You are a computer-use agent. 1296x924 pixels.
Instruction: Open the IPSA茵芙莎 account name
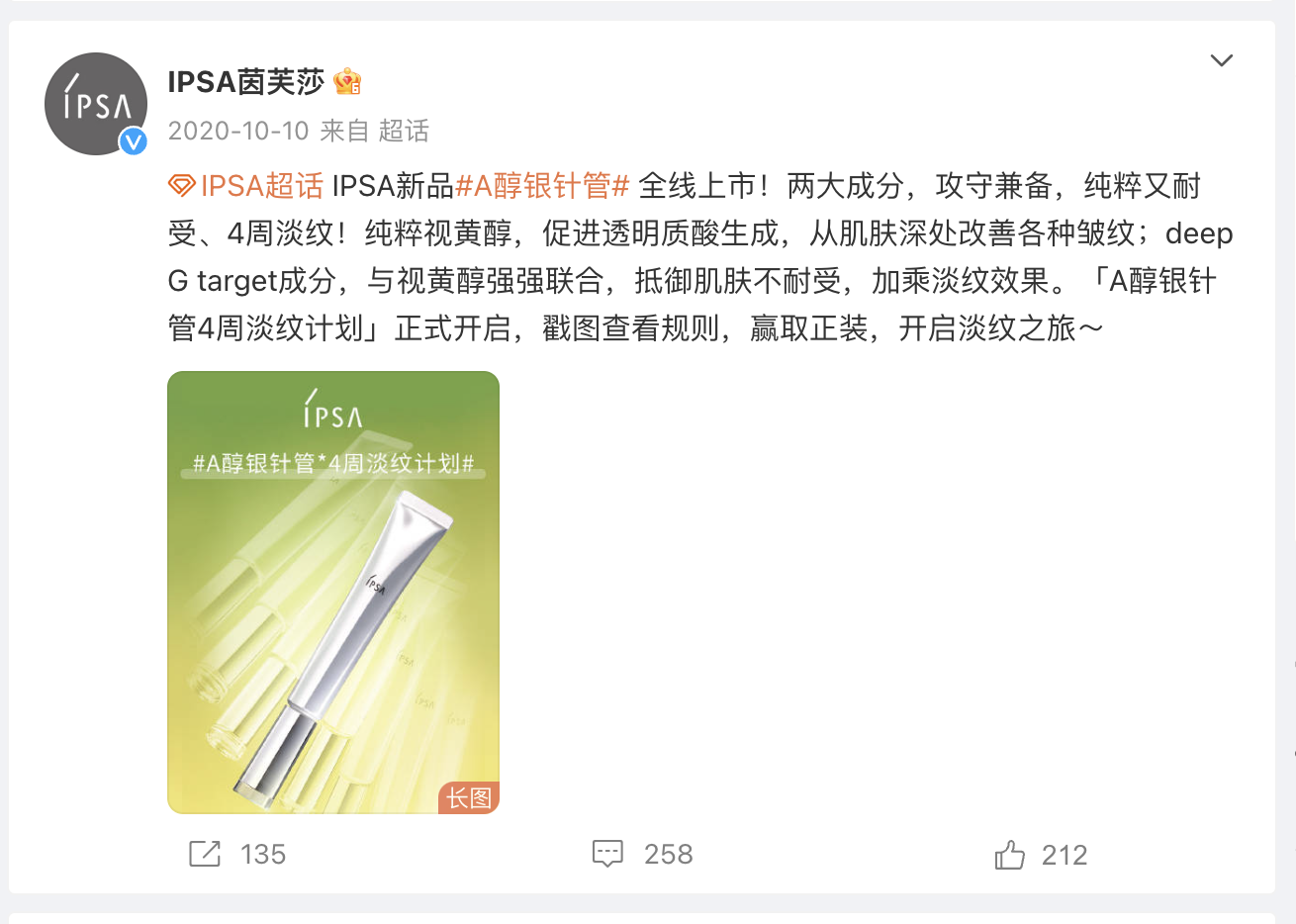pos(245,81)
